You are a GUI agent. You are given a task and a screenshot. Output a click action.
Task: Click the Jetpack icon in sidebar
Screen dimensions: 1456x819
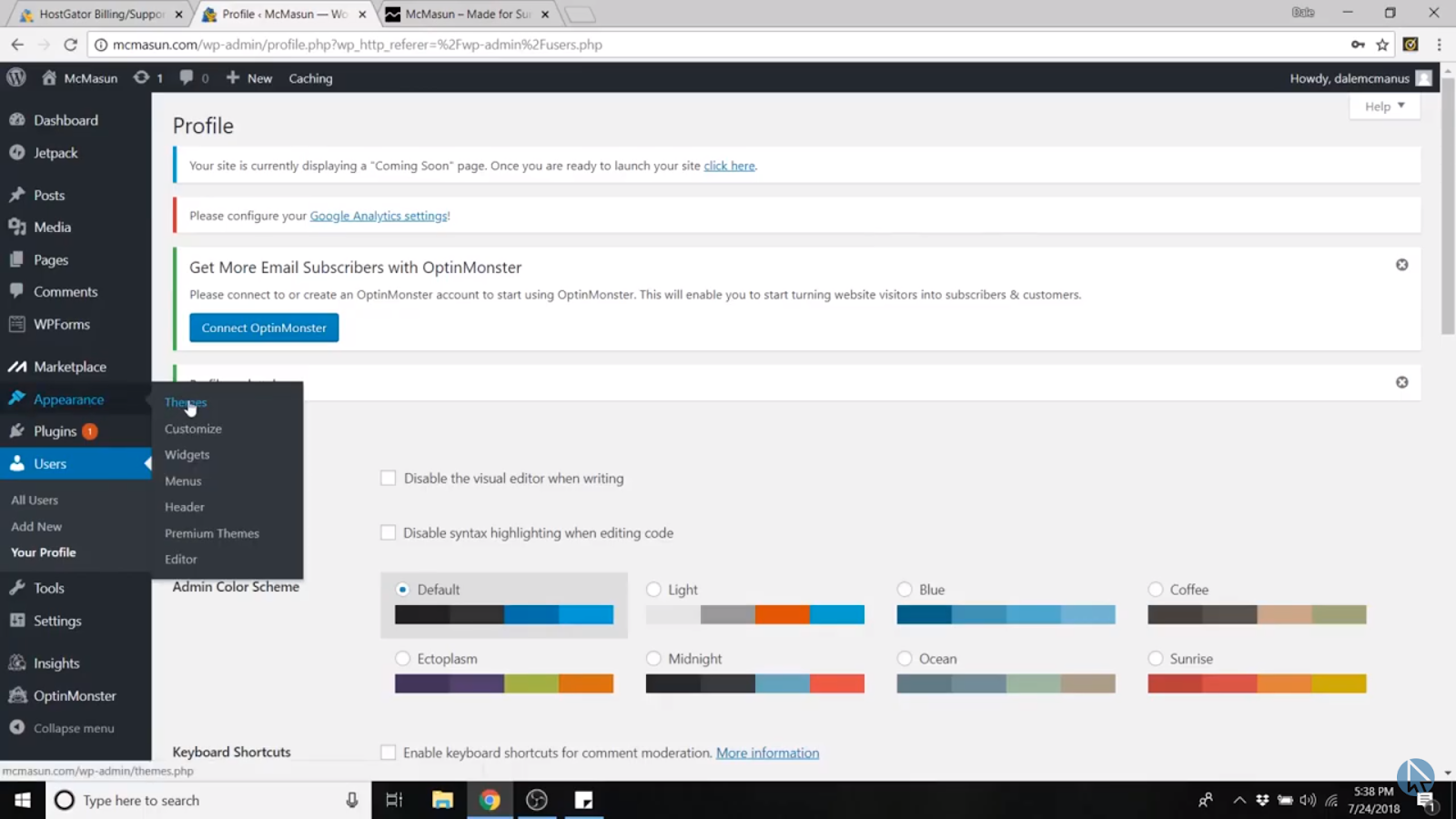point(16,153)
